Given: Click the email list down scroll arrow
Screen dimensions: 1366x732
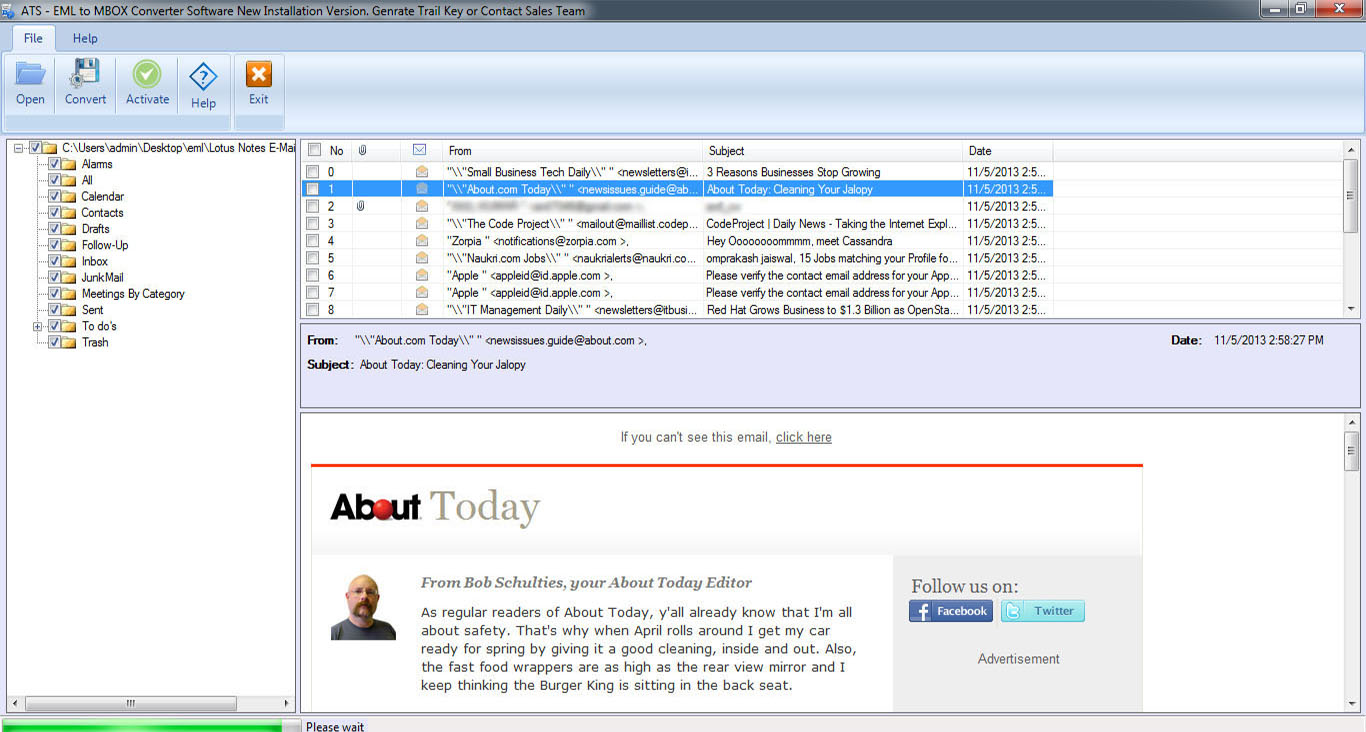Looking at the screenshot, I should click(1351, 310).
